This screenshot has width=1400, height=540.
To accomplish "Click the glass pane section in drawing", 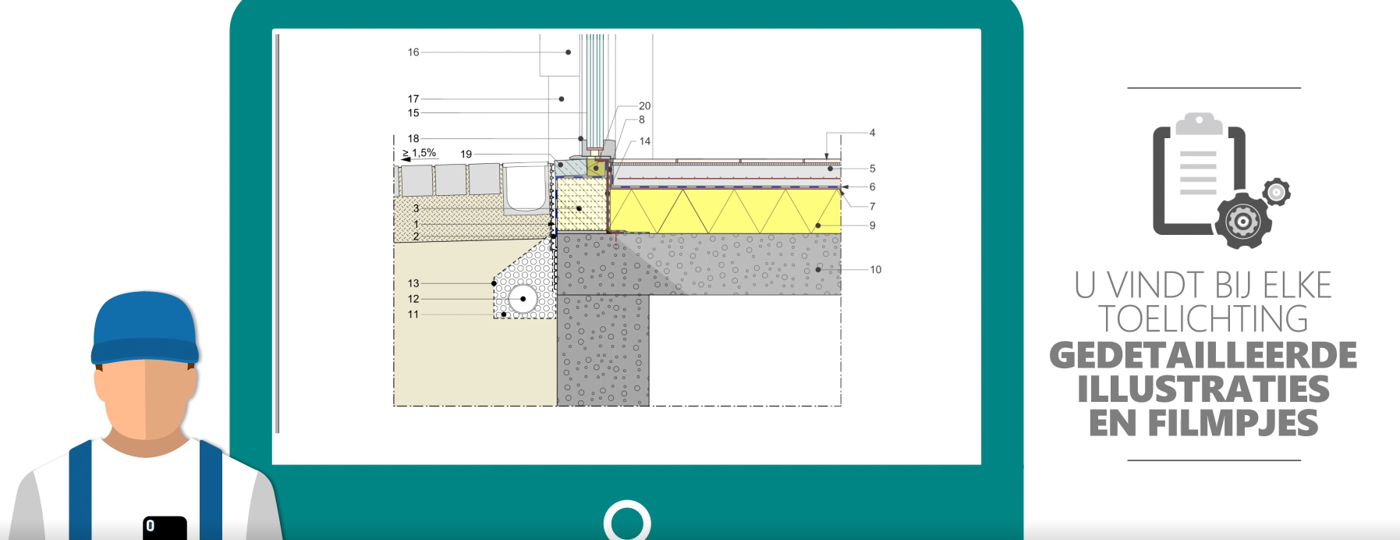I will click(595, 91).
